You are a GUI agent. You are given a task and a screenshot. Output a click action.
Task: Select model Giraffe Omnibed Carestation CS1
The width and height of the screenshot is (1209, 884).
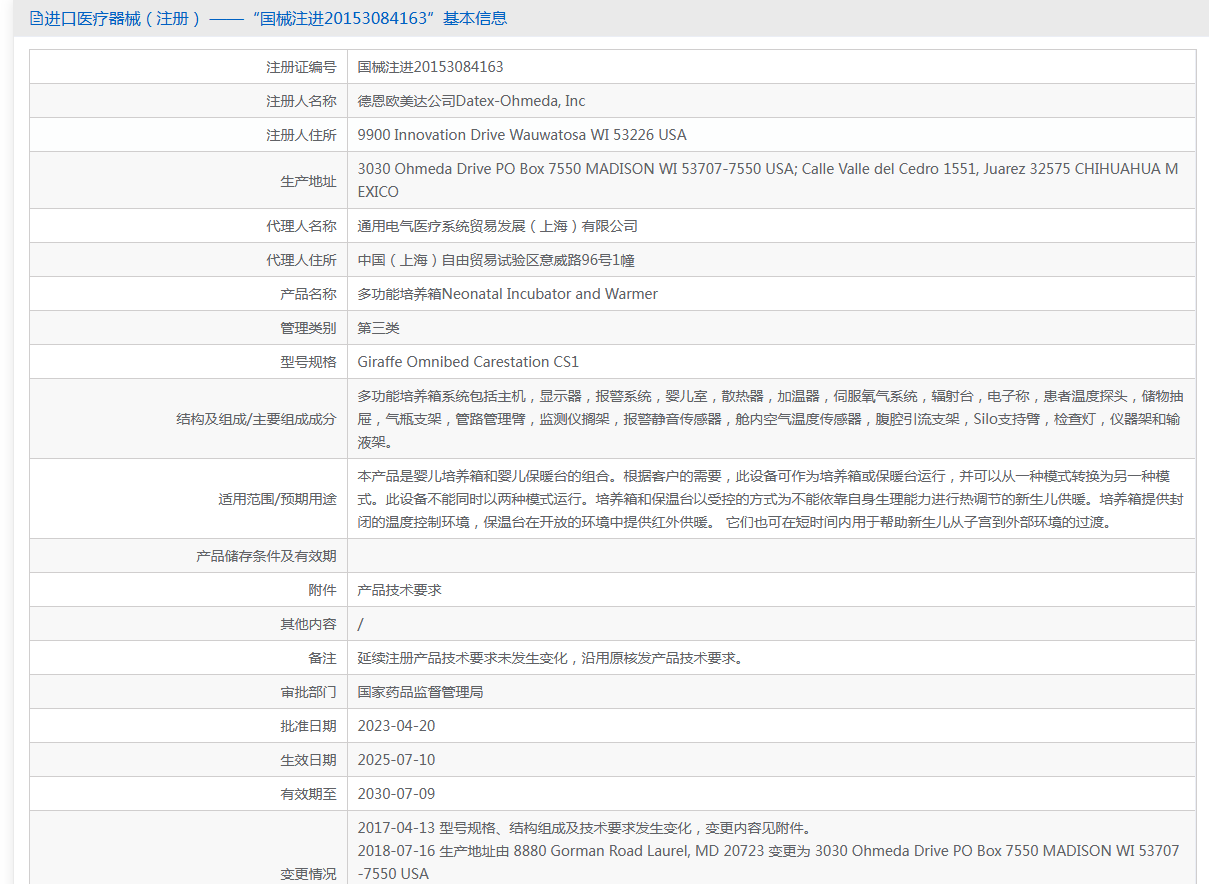tap(468, 362)
